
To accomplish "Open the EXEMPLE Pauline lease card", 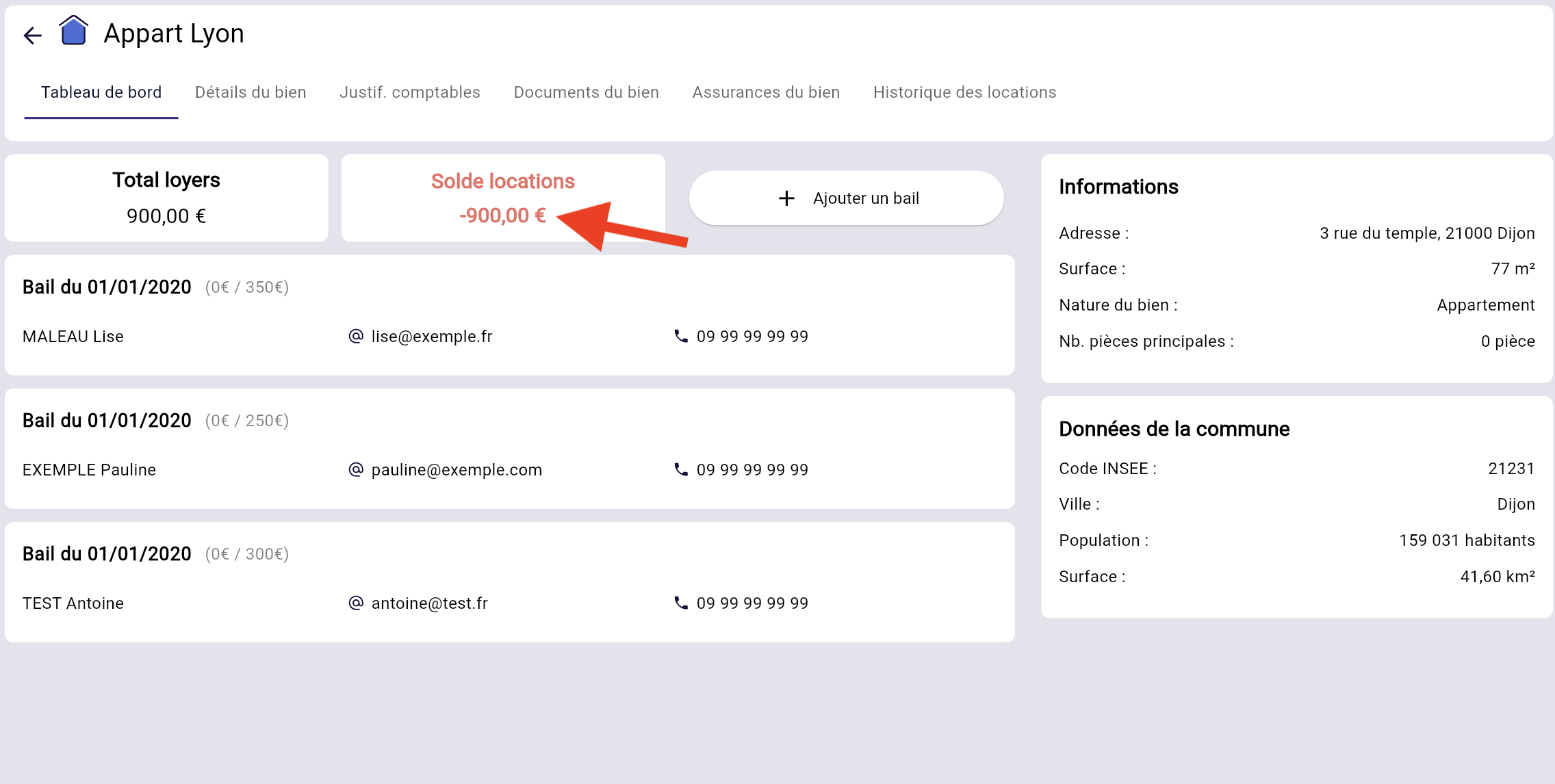I will pyautogui.click(x=509, y=448).
